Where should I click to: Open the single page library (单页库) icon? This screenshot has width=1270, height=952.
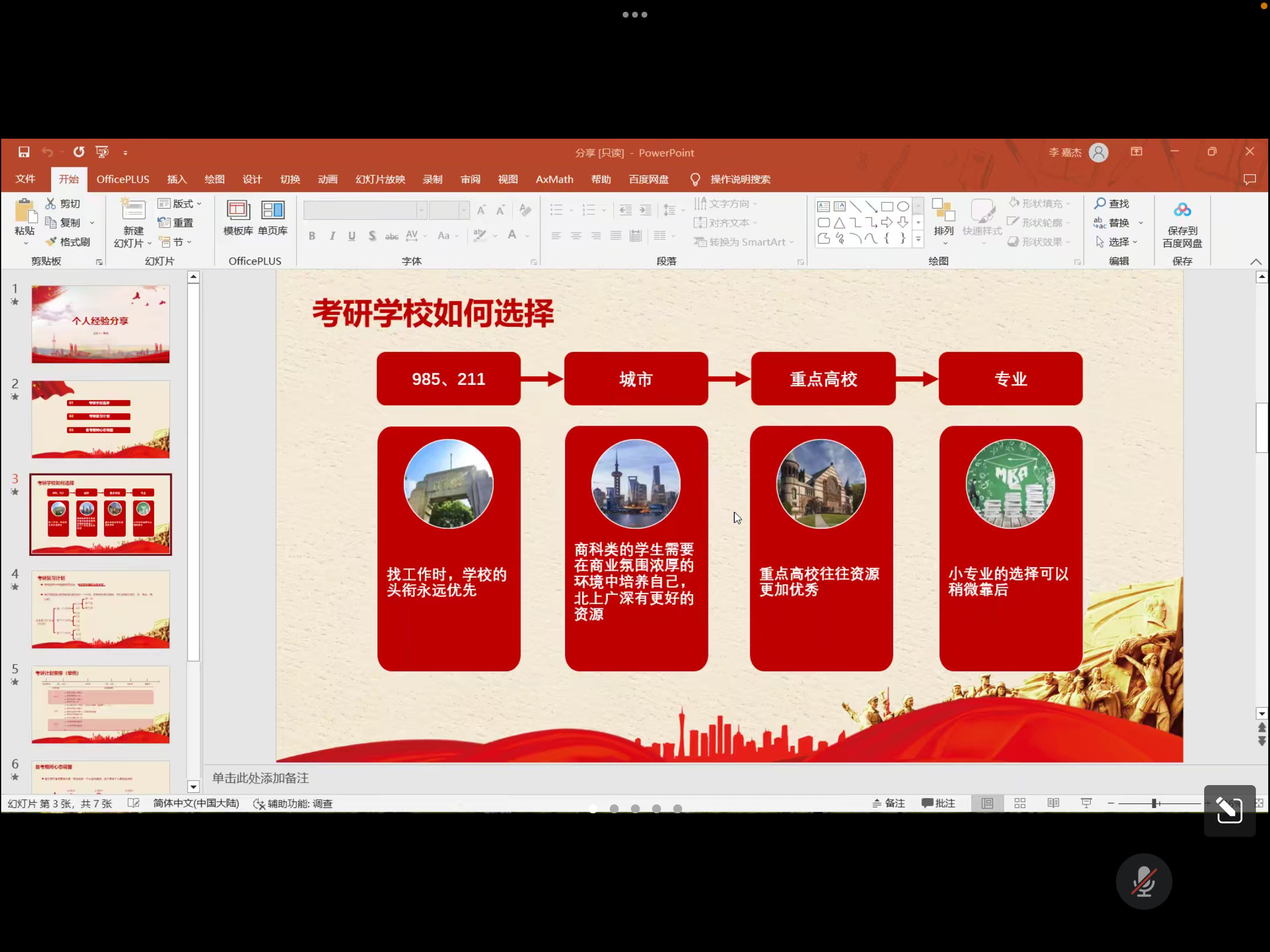273,217
